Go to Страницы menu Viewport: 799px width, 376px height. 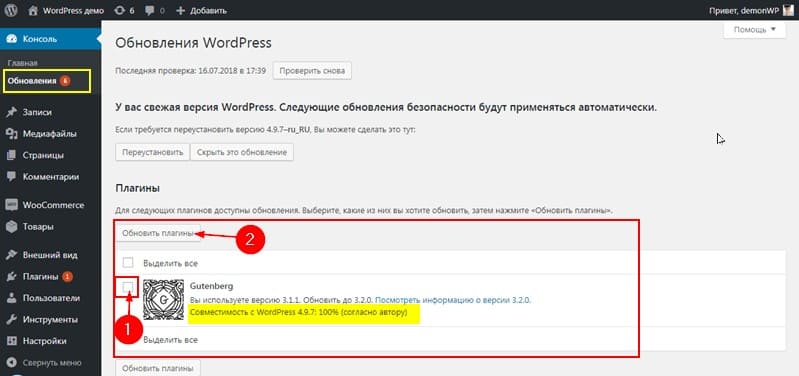(43, 155)
